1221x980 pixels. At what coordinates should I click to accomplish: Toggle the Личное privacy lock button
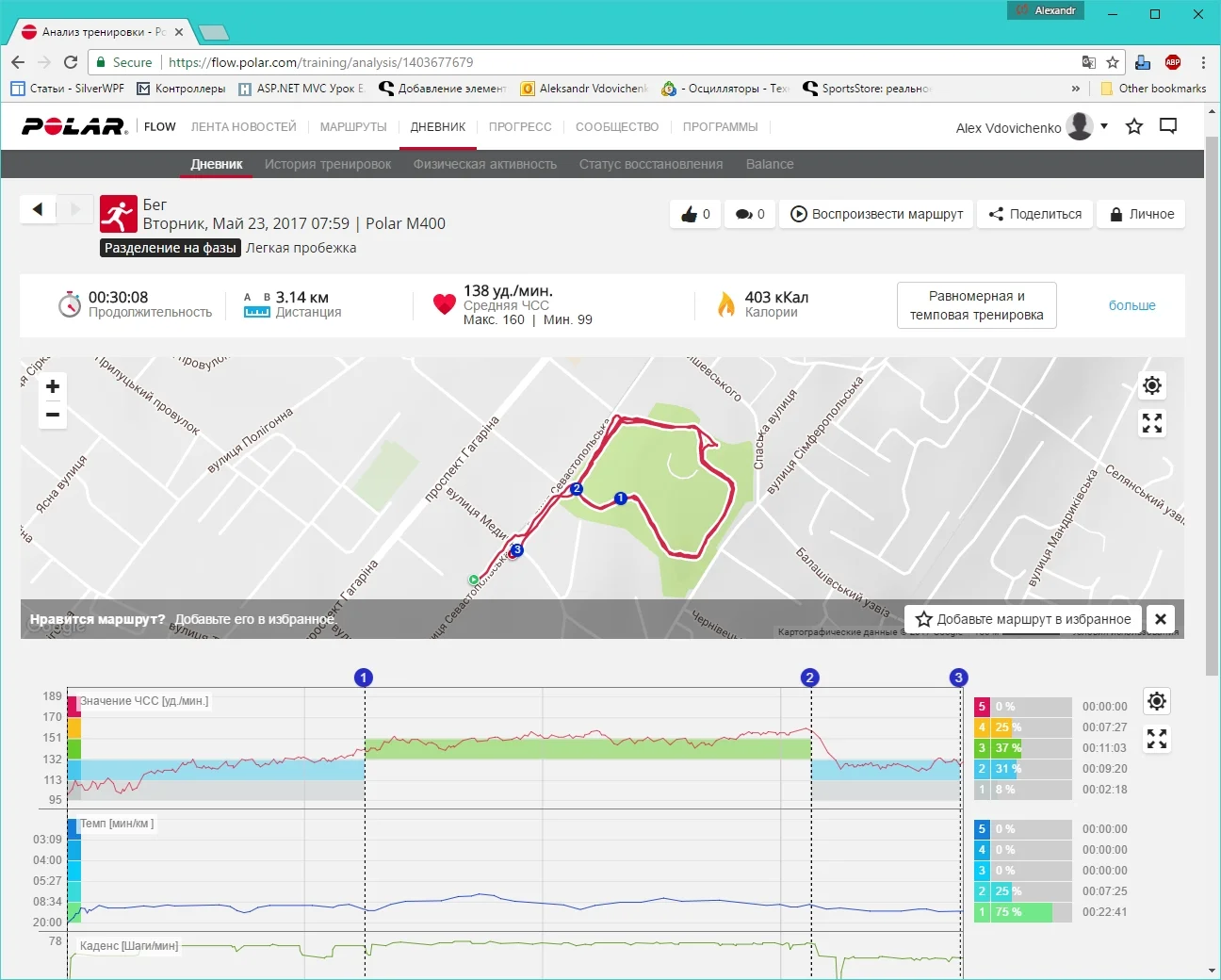click(1142, 214)
